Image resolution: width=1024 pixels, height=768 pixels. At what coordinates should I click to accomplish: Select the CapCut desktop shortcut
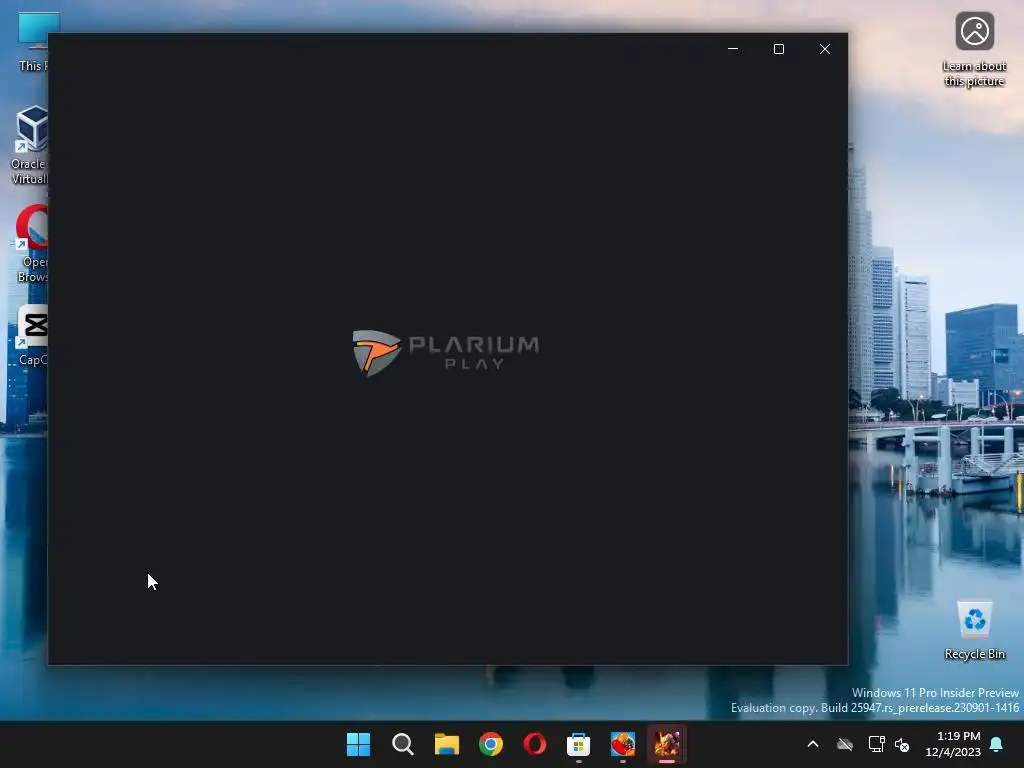[33, 334]
